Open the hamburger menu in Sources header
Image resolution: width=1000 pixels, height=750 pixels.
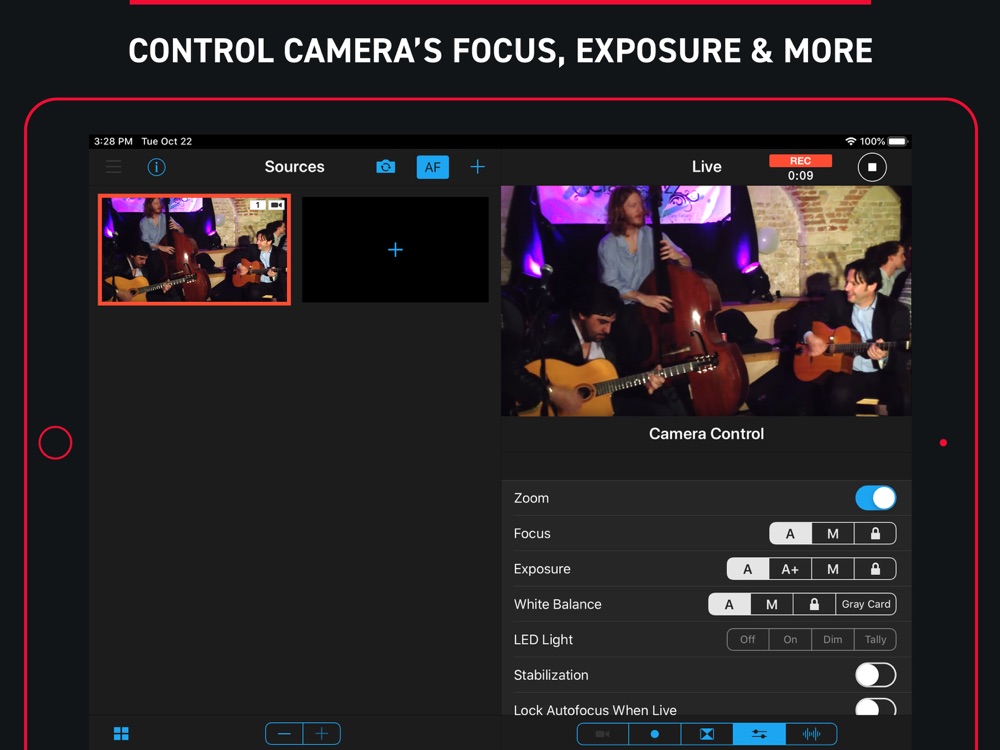(114, 167)
